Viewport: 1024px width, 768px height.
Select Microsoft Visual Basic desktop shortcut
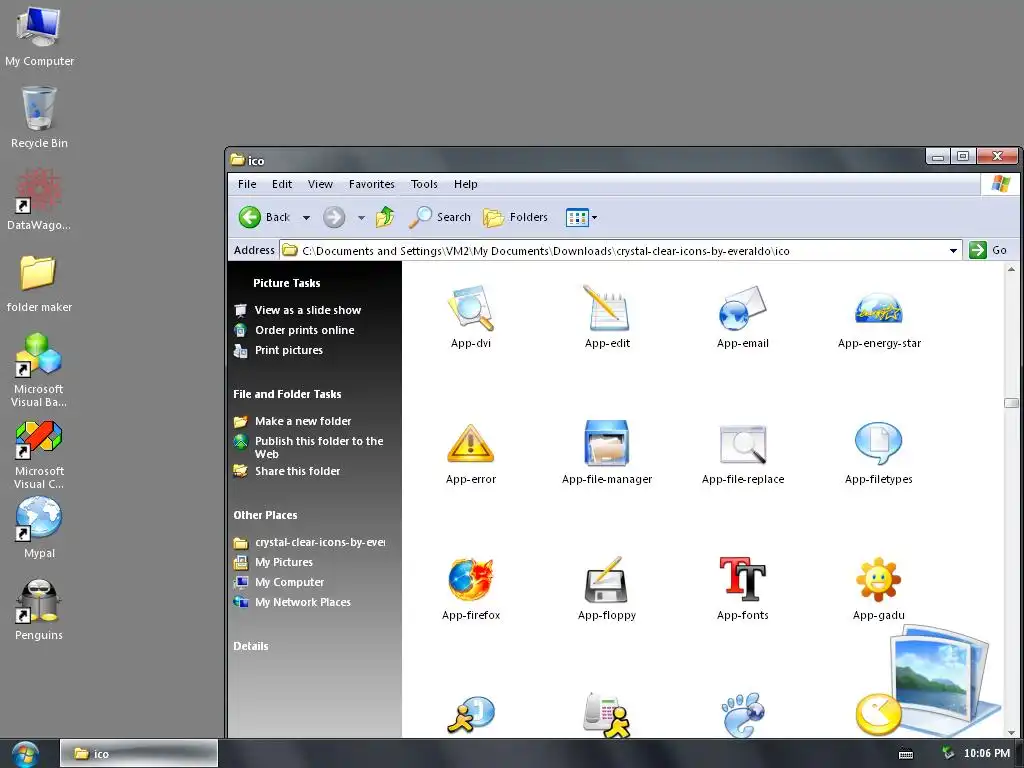tap(39, 370)
